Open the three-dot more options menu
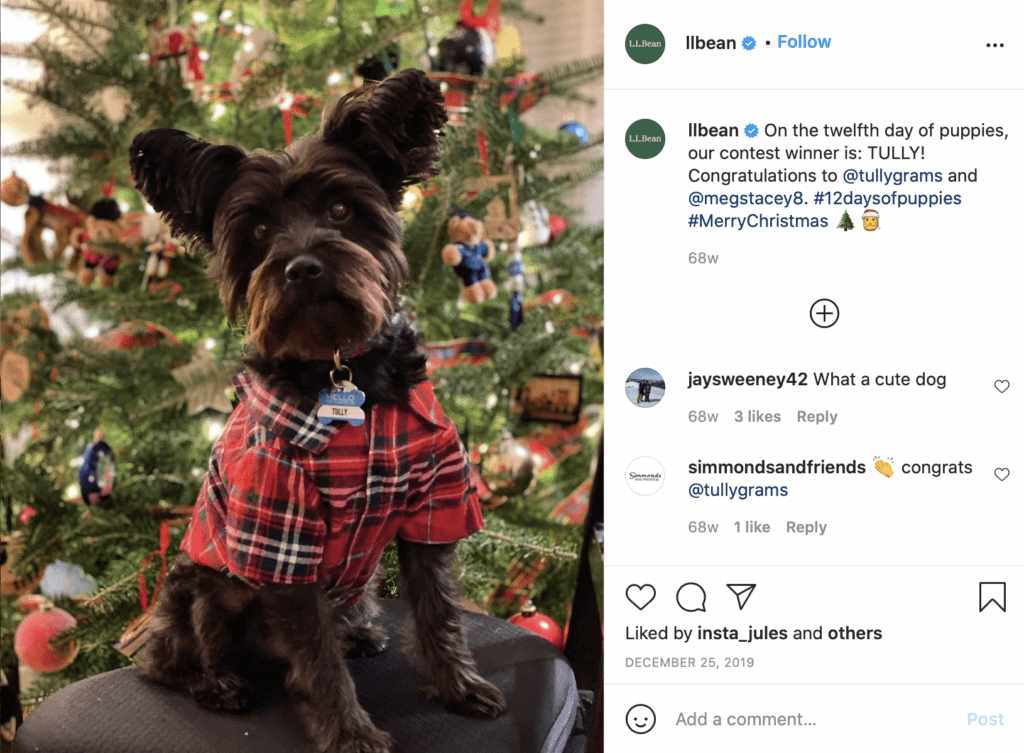1024x753 pixels. coord(995,45)
